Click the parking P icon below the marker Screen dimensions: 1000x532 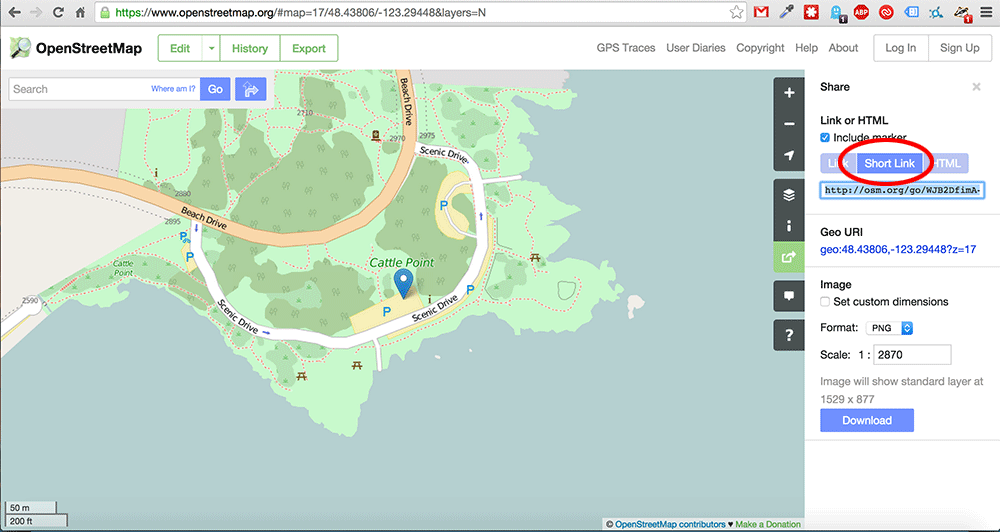coord(386,311)
